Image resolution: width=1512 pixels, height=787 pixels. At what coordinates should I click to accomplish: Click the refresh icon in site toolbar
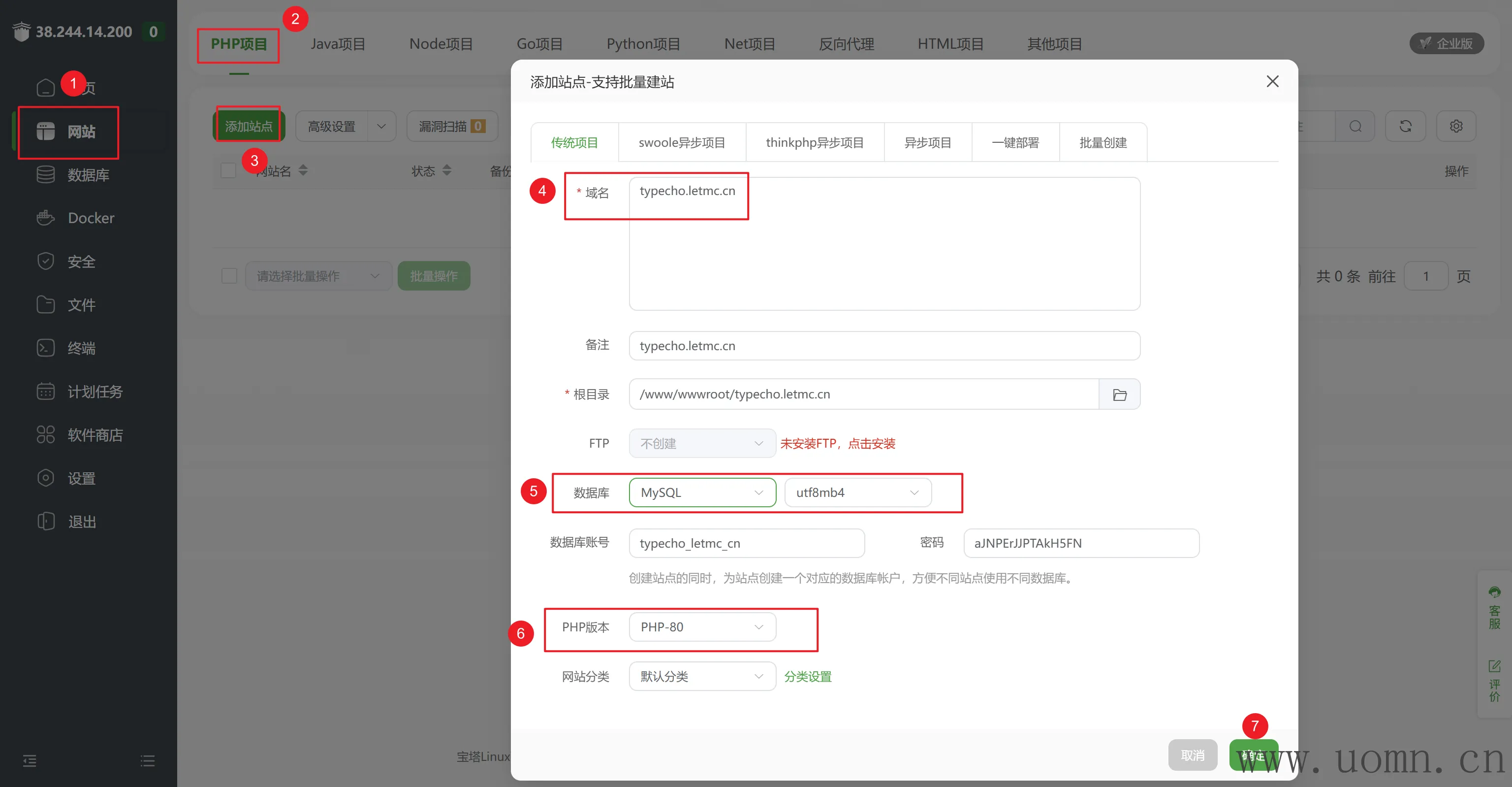[1405, 126]
